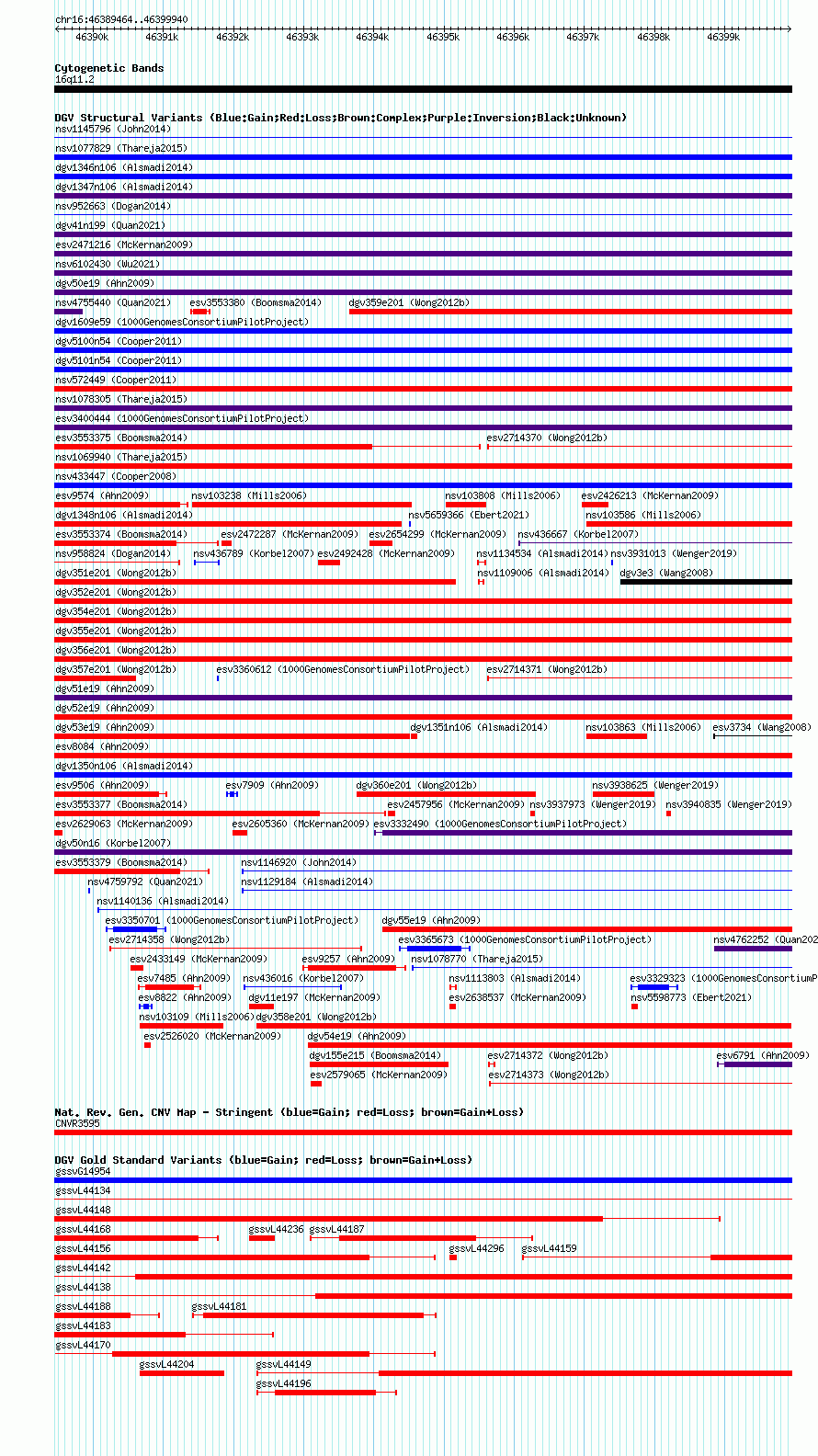
Task: Click esv3734 (Wang2008) label
Action: [x=762, y=727]
